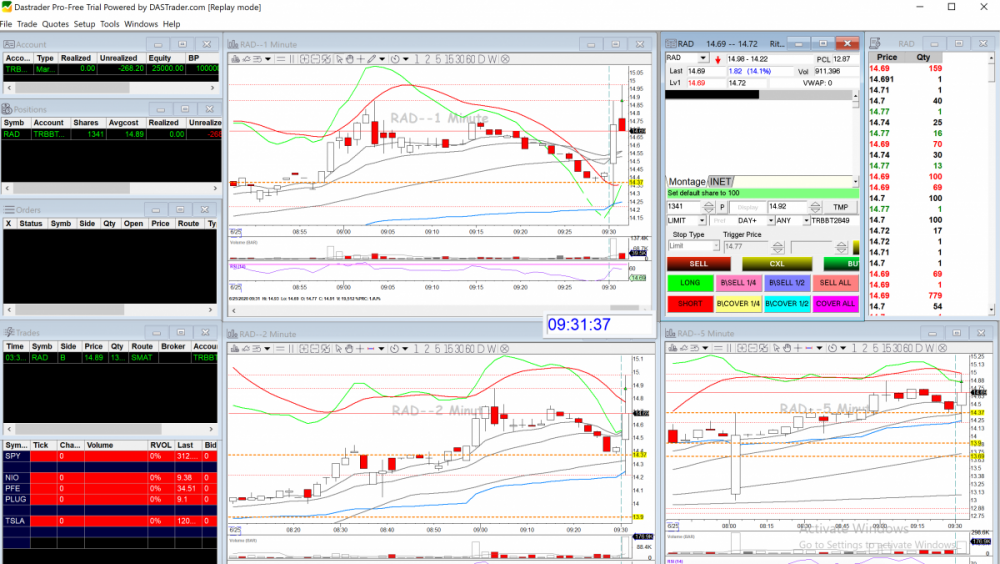Select the hand pan tool in 1-Minute chart
The height and width of the screenshot is (564, 1000).
[x=350, y=59]
